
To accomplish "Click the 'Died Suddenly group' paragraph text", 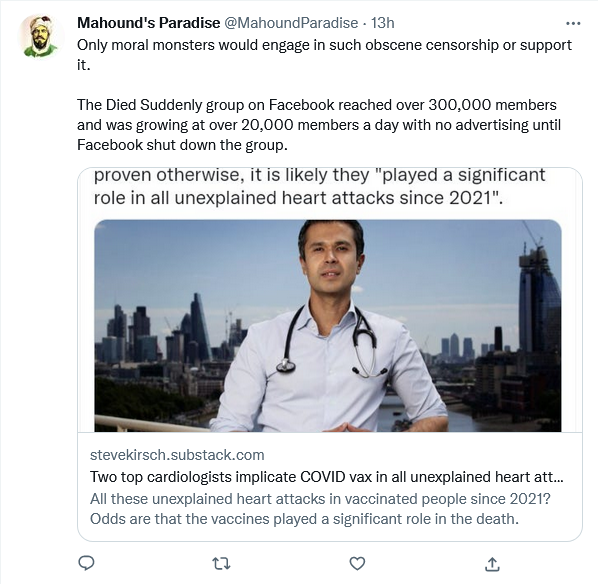I will (319, 125).
